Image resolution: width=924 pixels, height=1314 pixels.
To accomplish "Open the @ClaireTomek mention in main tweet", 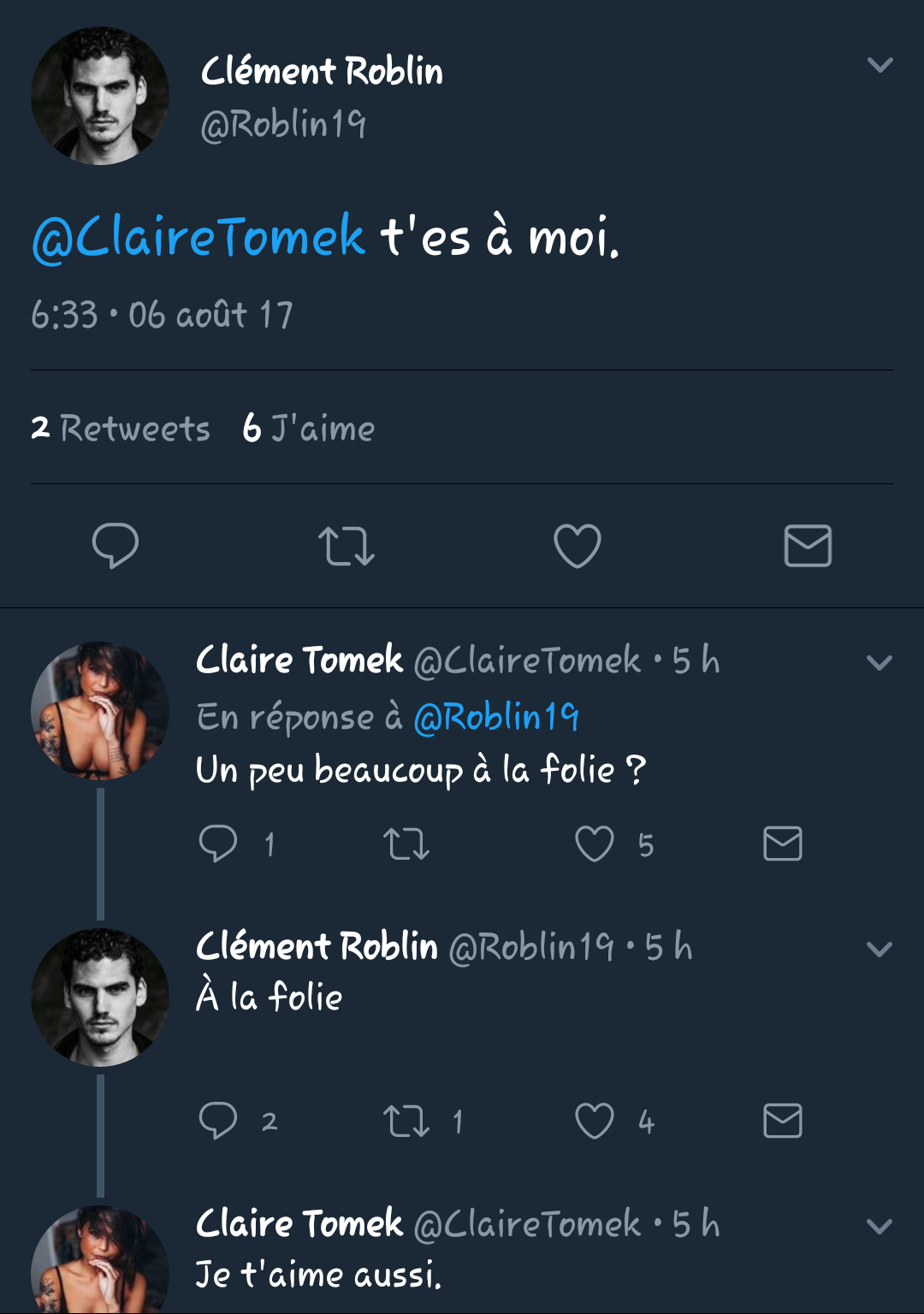I will (x=198, y=237).
